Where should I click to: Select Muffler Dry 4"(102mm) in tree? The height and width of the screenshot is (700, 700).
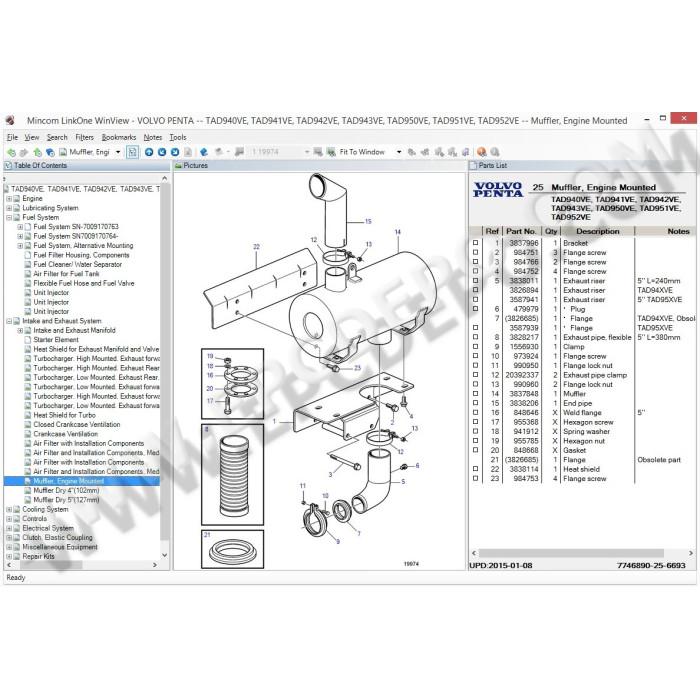[66, 491]
